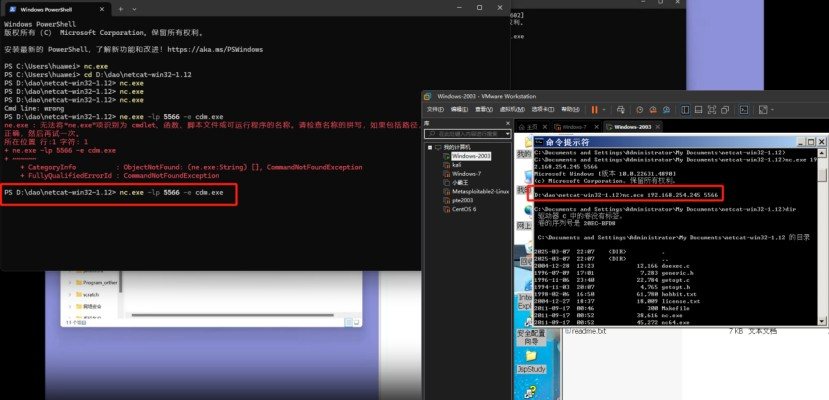Select the Program_orther folder in Explorer

coord(99,283)
